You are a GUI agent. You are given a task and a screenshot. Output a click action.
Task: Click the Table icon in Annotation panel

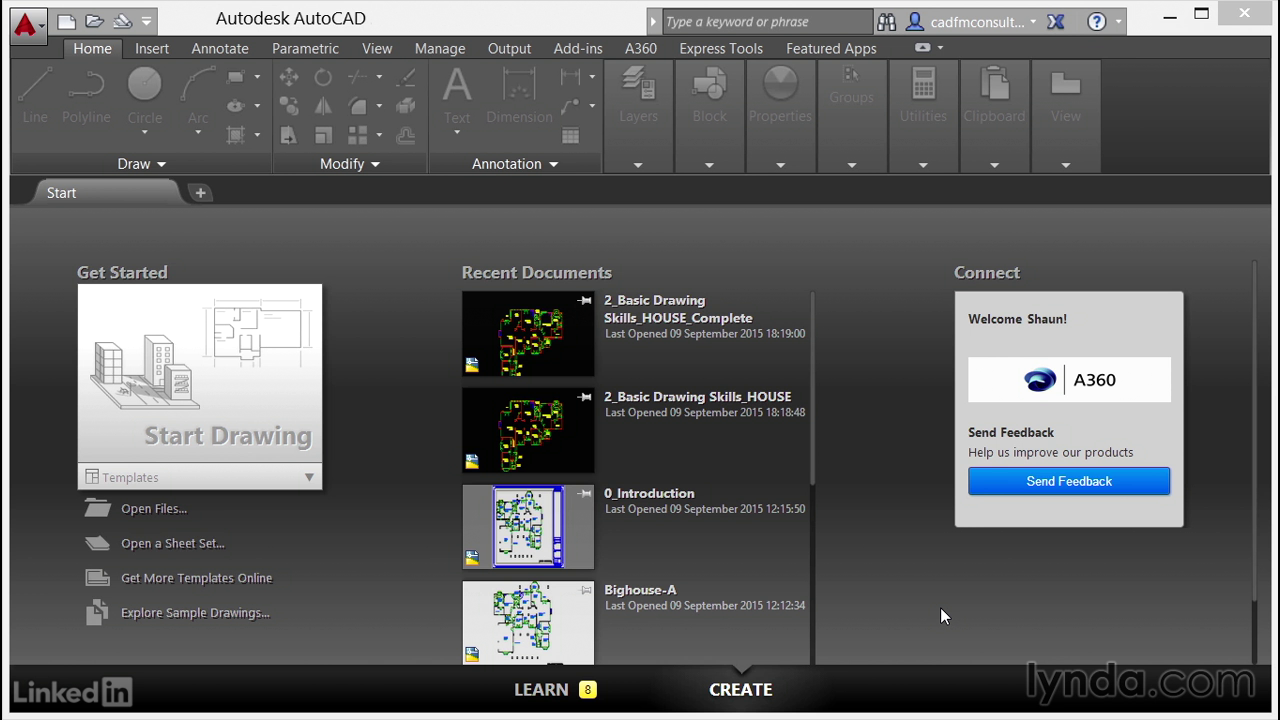[570, 136]
